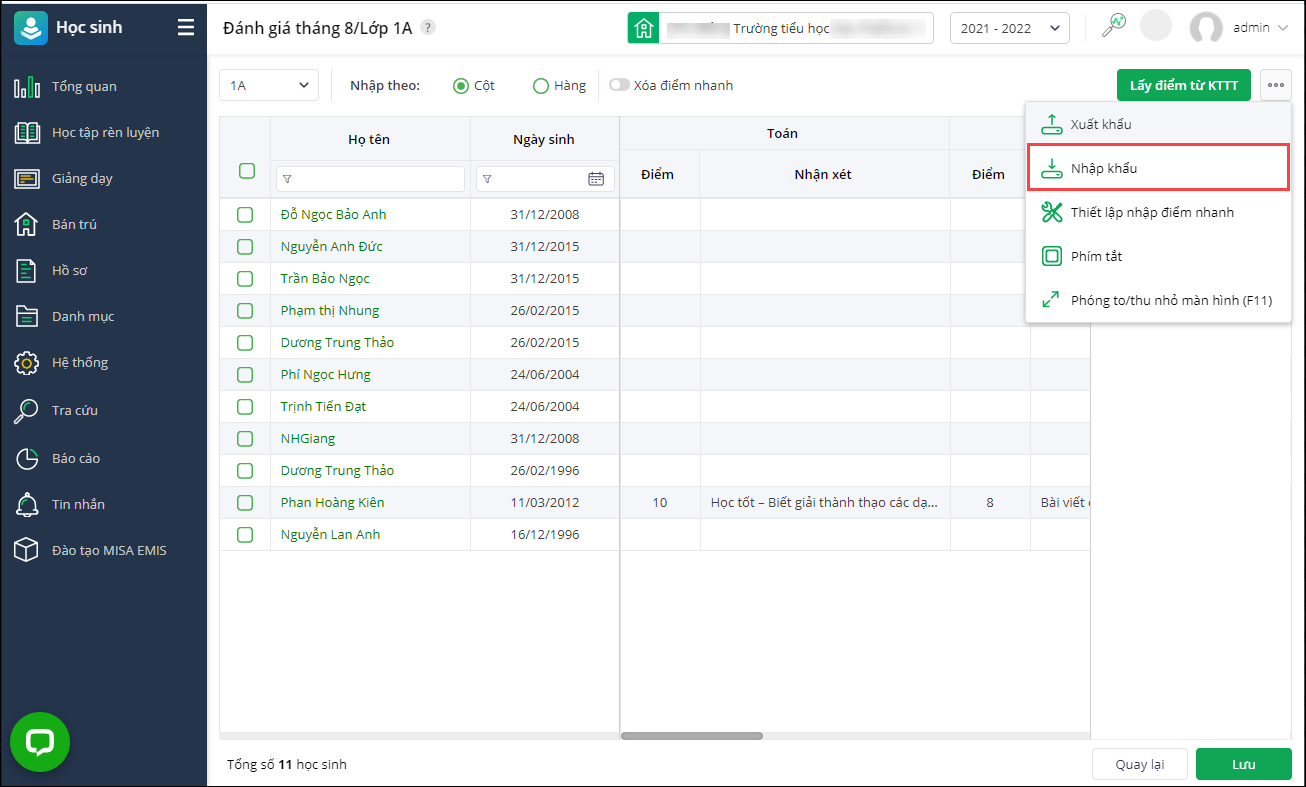Open Danh mục folder icon

[x=27, y=317]
